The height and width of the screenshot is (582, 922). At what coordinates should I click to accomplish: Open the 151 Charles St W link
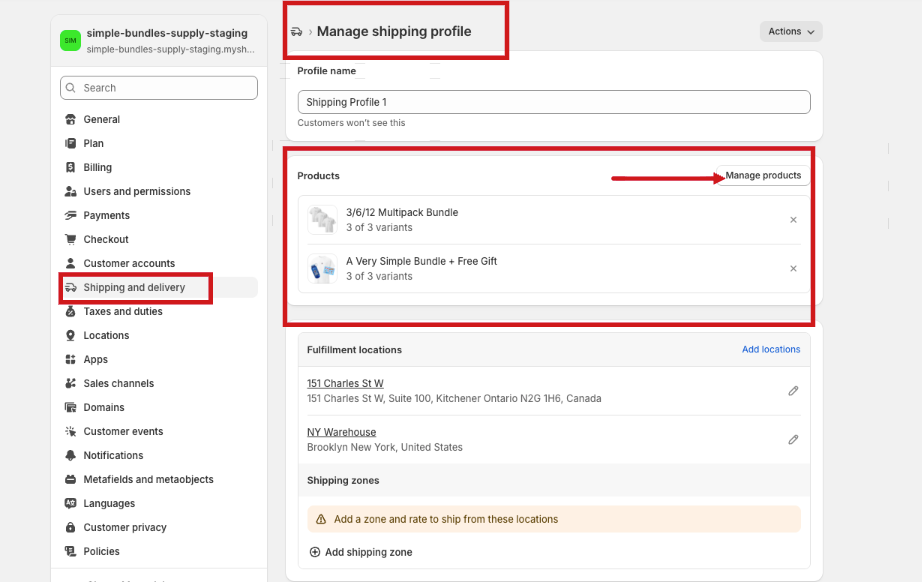coord(345,384)
